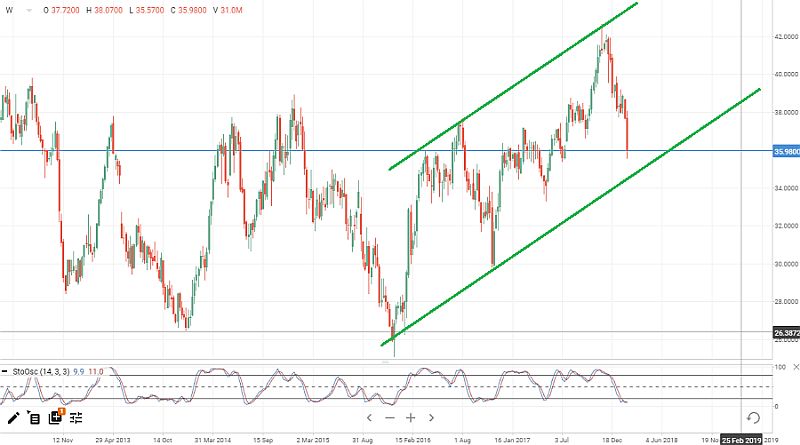Collapse the StoOsc panel with minus
This screenshot has width=800, height=445.
[4, 372]
